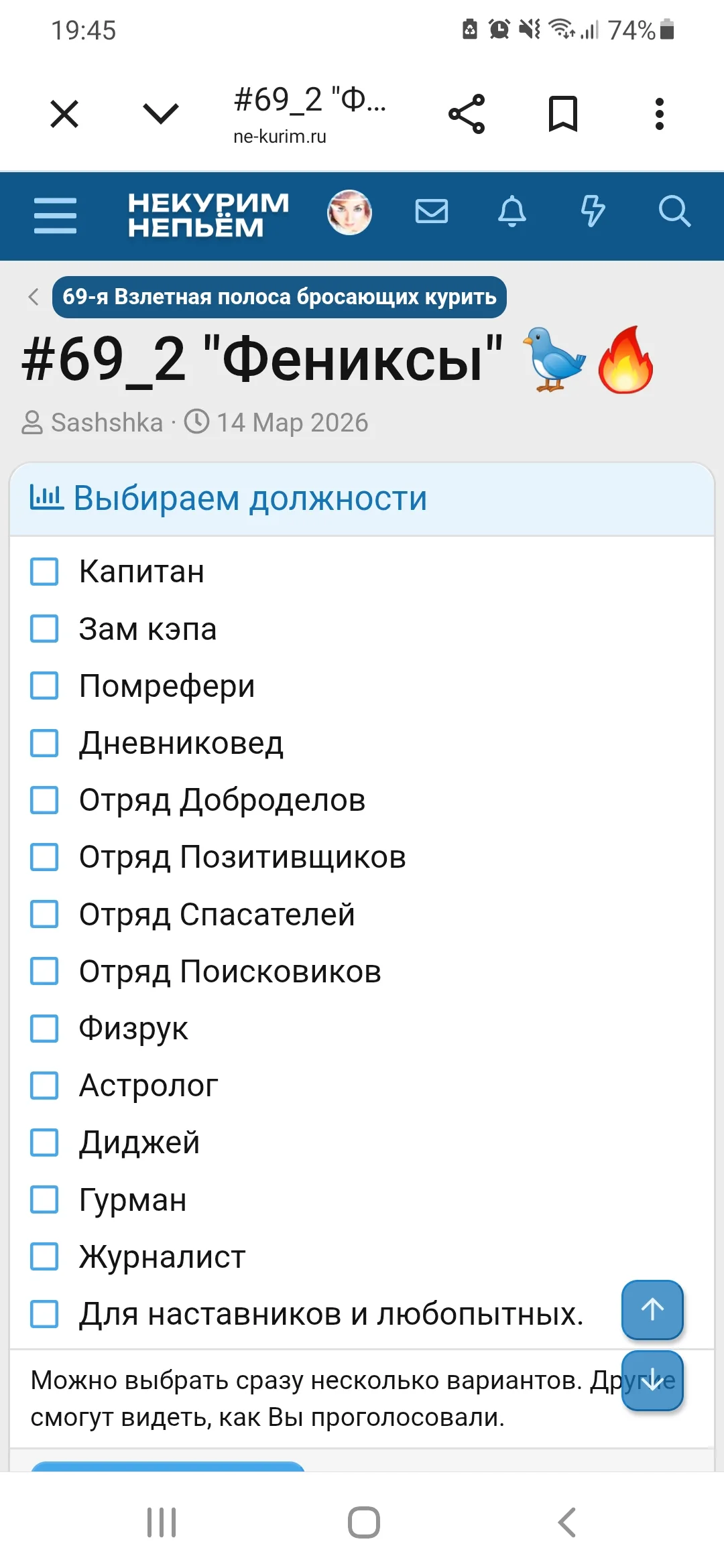The height and width of the screenshot is (1568, 724).
Task: Tick the Дневниковед checkbox
Action: (45, 743)
